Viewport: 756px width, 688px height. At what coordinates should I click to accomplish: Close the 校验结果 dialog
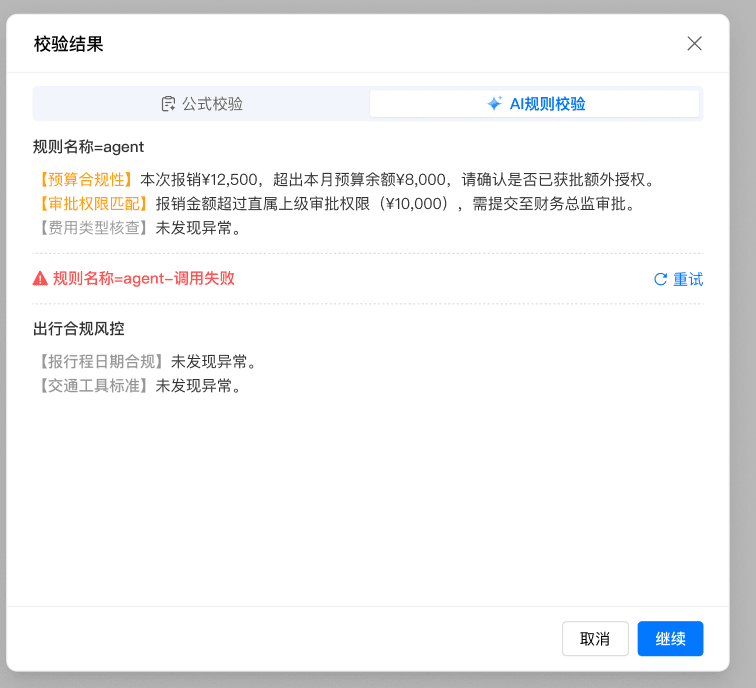tap(694, 43)
